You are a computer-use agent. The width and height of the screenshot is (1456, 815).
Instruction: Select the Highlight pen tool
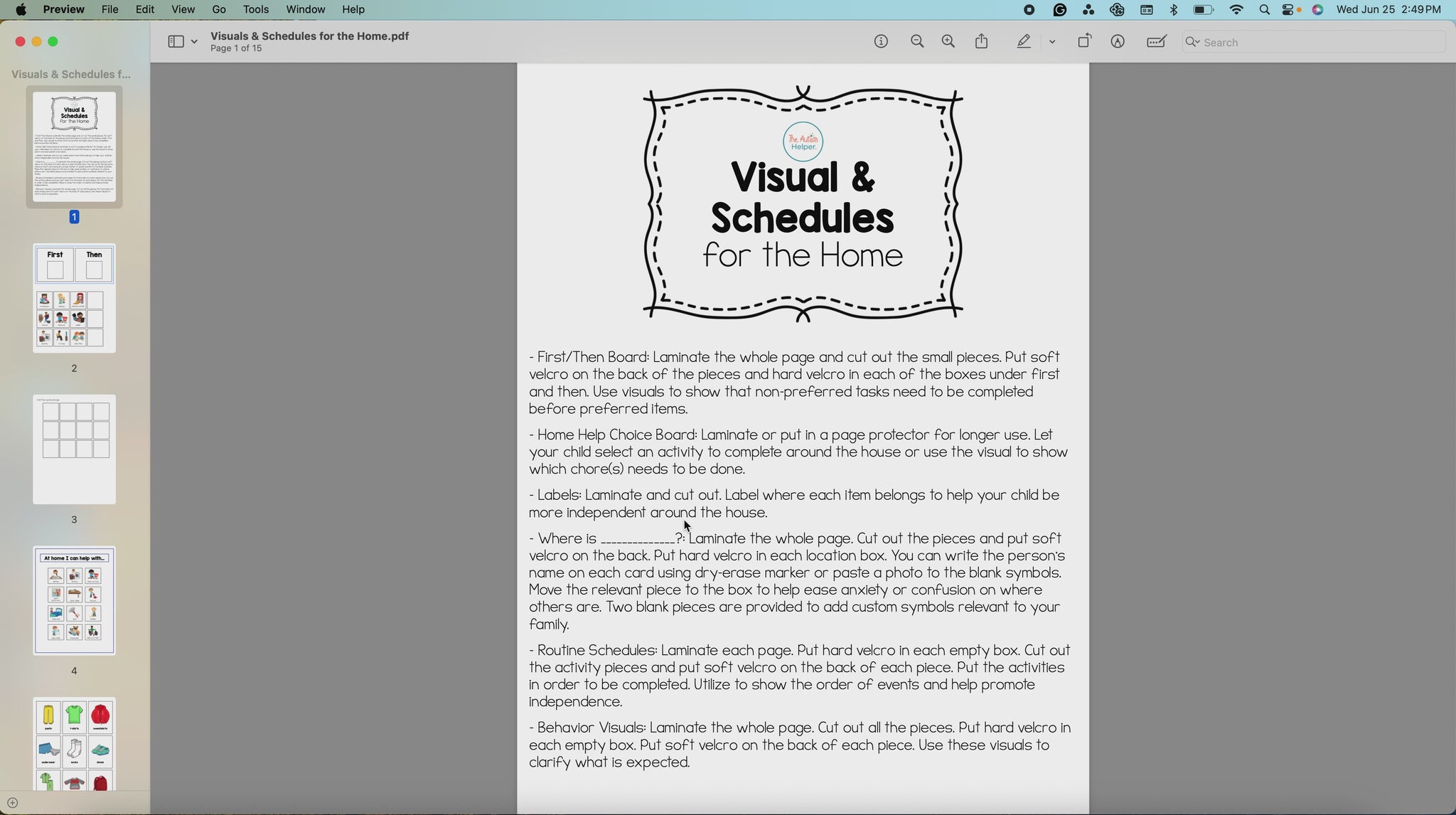pos(1024,42)
